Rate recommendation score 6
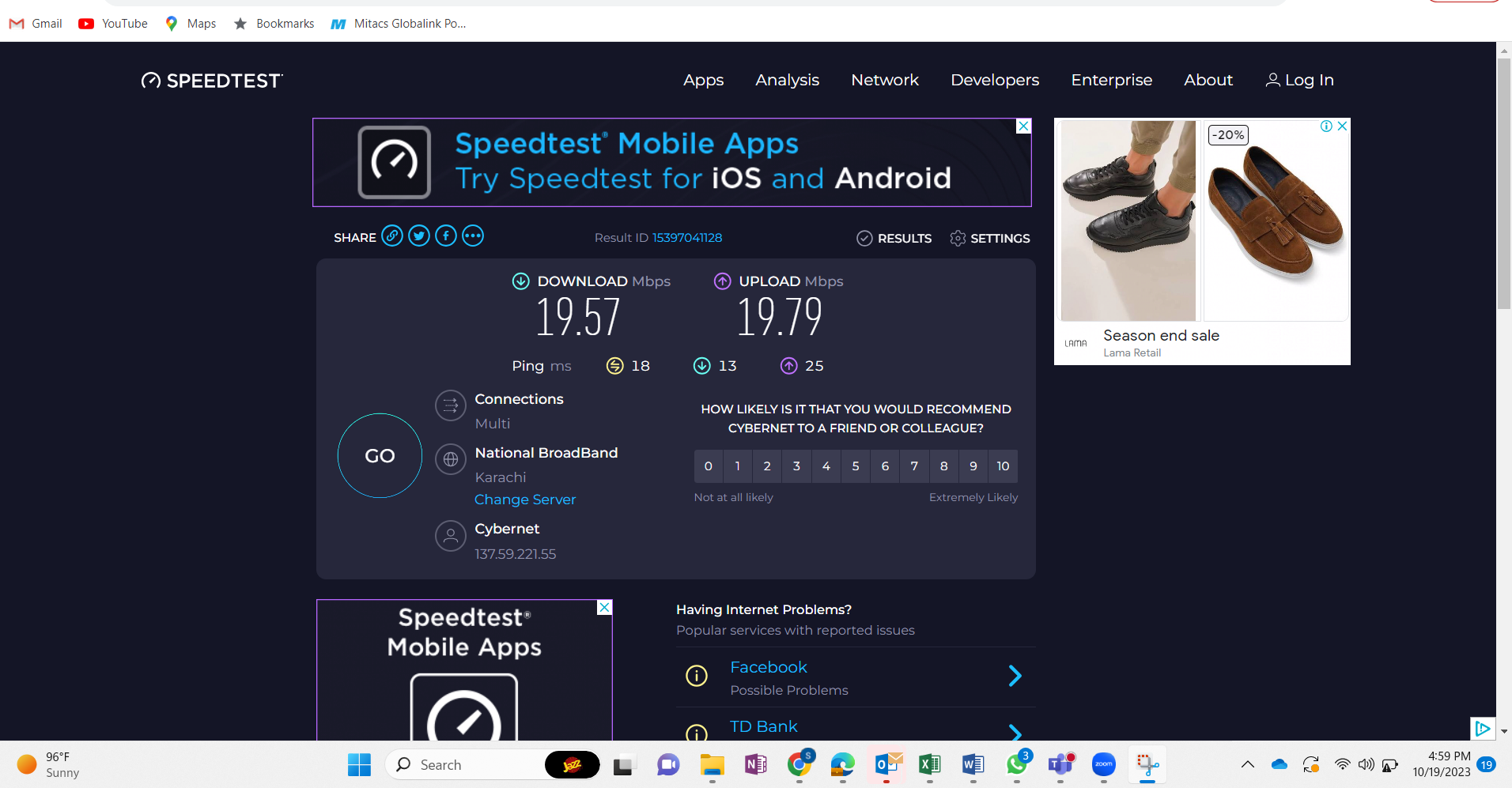Viewport: 1512px width, 788px height. tap(885, 466)
